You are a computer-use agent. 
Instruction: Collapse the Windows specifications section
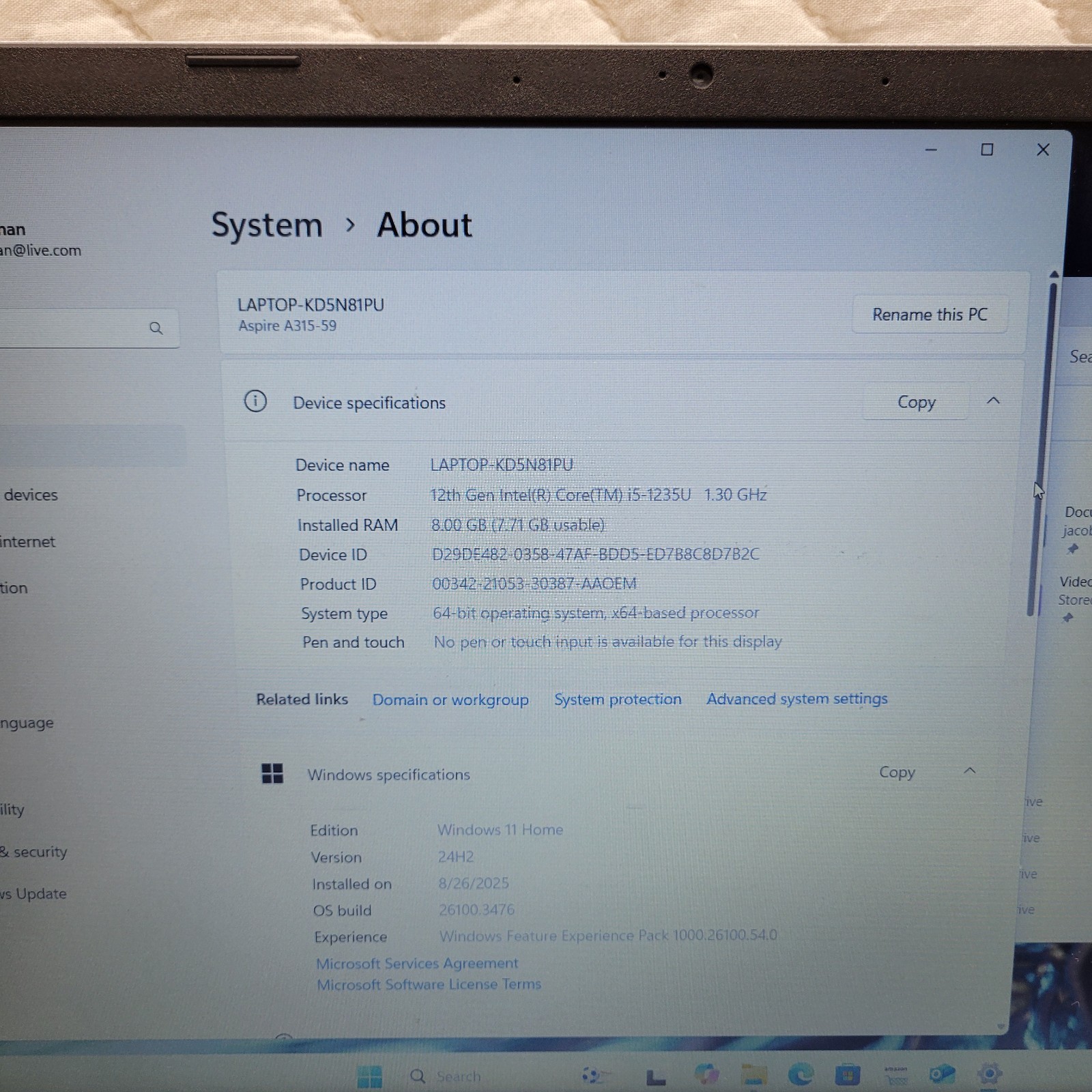(969, 771)
